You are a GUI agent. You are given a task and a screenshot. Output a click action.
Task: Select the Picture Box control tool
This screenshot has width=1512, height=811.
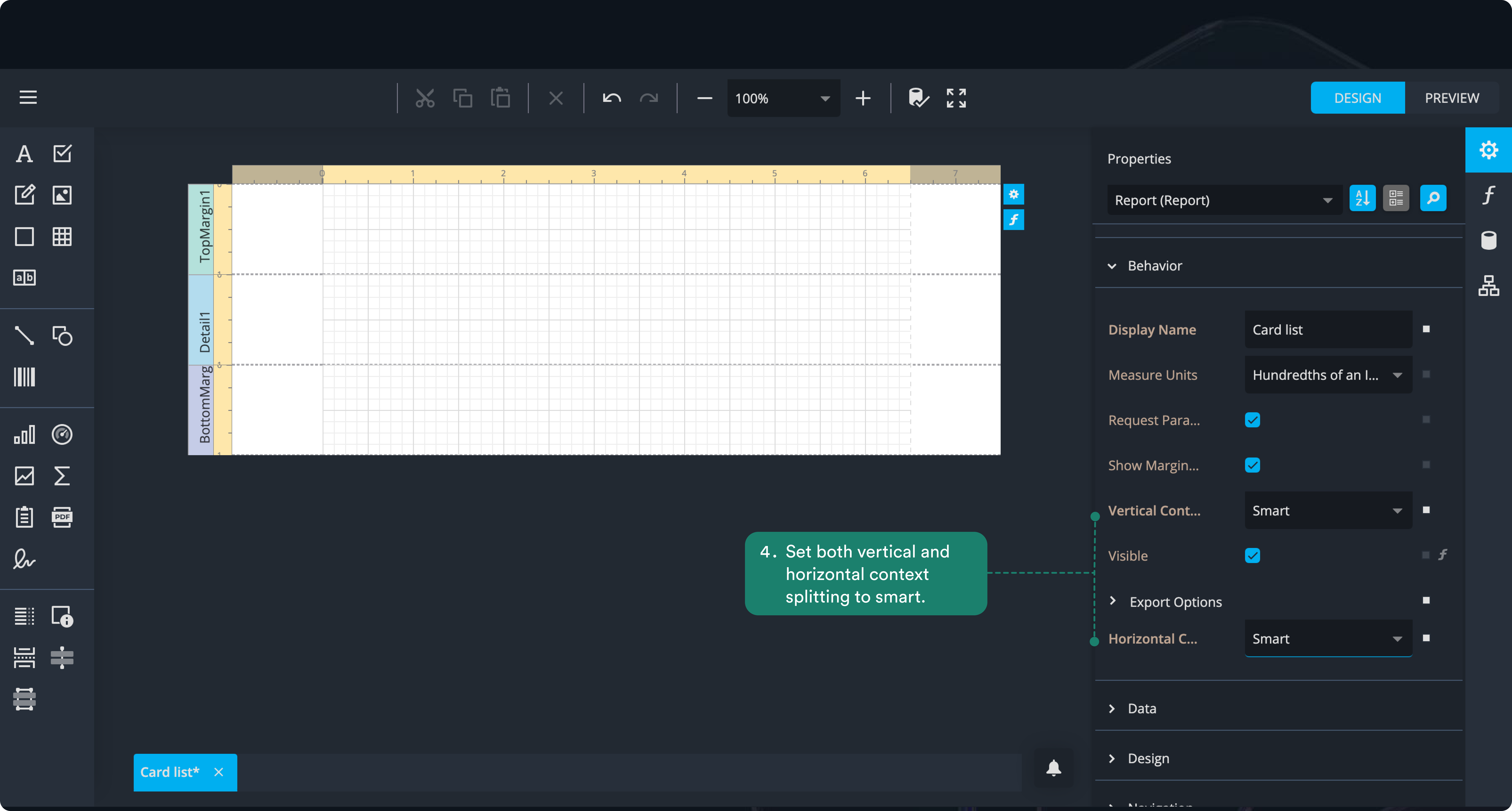click(x=62, y=195)
